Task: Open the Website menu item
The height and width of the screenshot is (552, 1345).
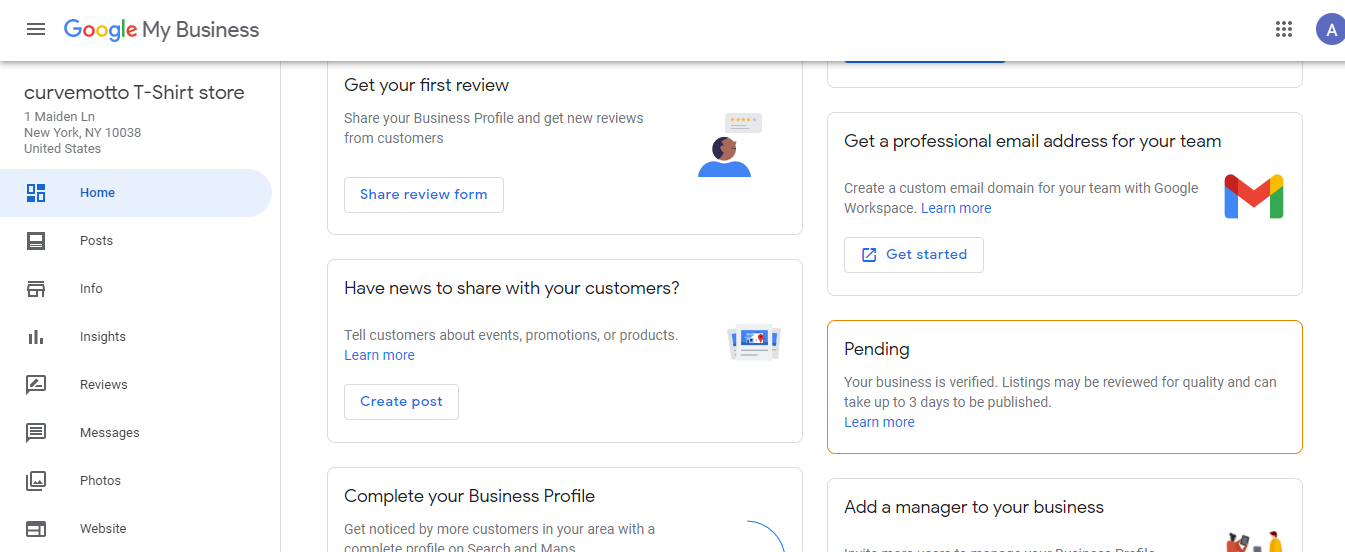Action: click(103, 529)
